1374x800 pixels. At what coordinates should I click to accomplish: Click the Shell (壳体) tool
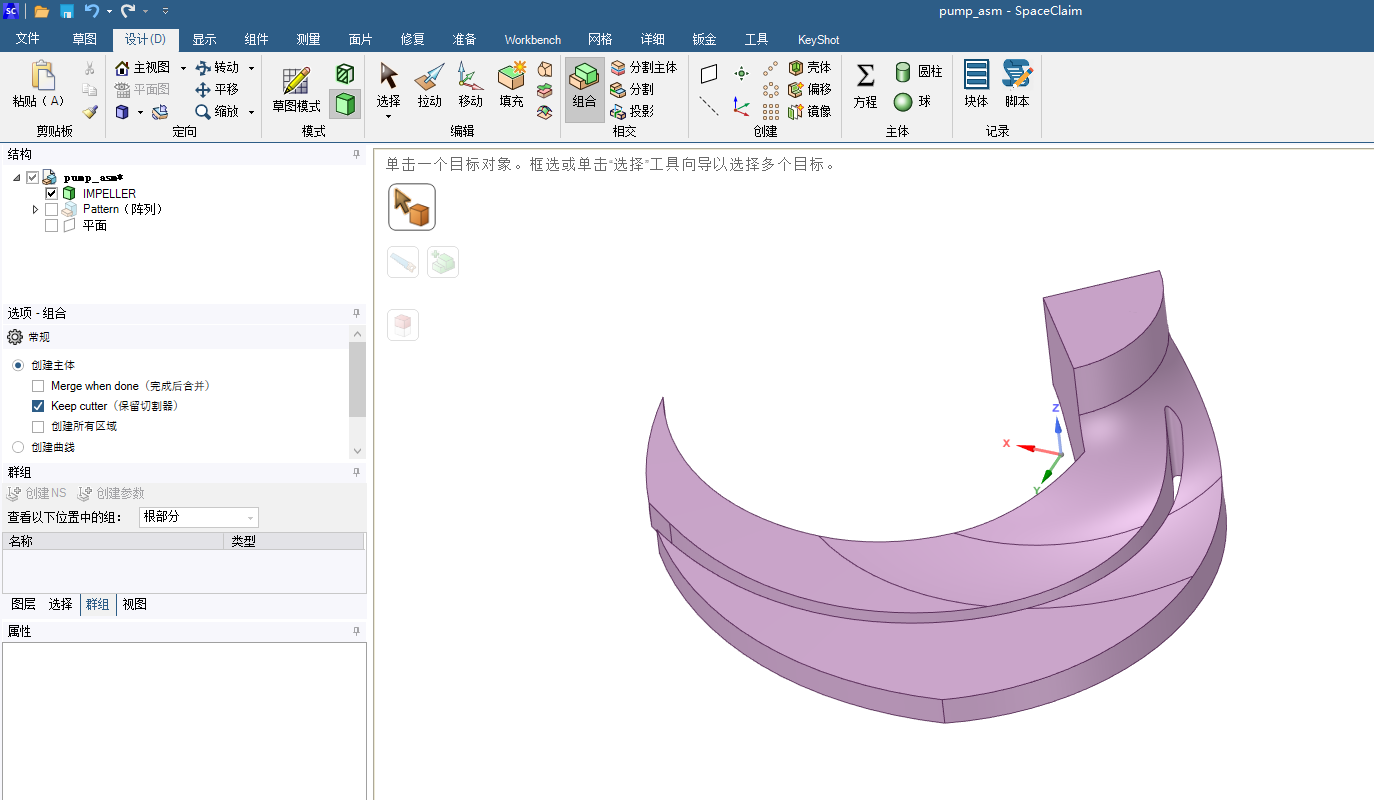pyautogui.click(x=809, y=67)
